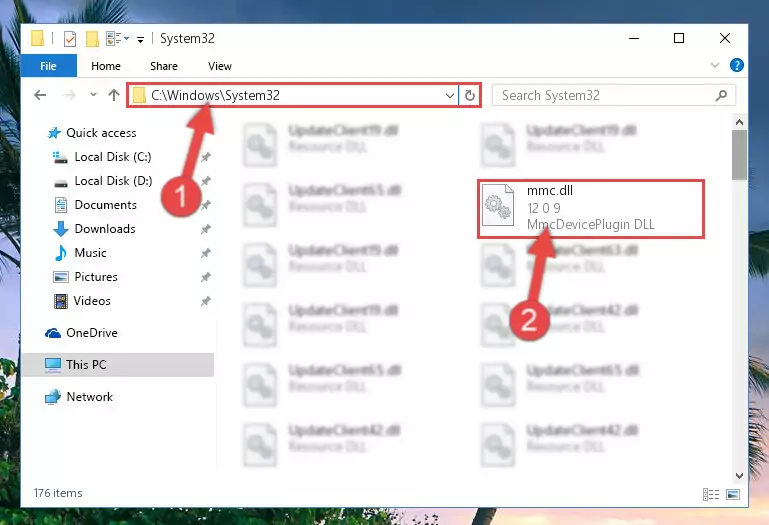This screenshot has height=525, width=769.
Task: Select Network in navigation pane
Action: [90, 397]
